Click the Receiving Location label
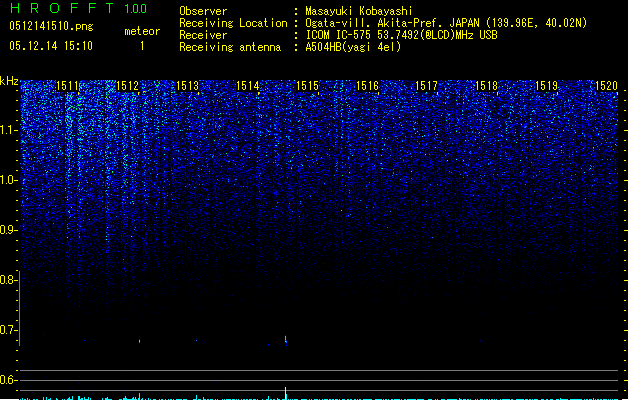The height and width of the screenshot is (400, 629). 233,23
